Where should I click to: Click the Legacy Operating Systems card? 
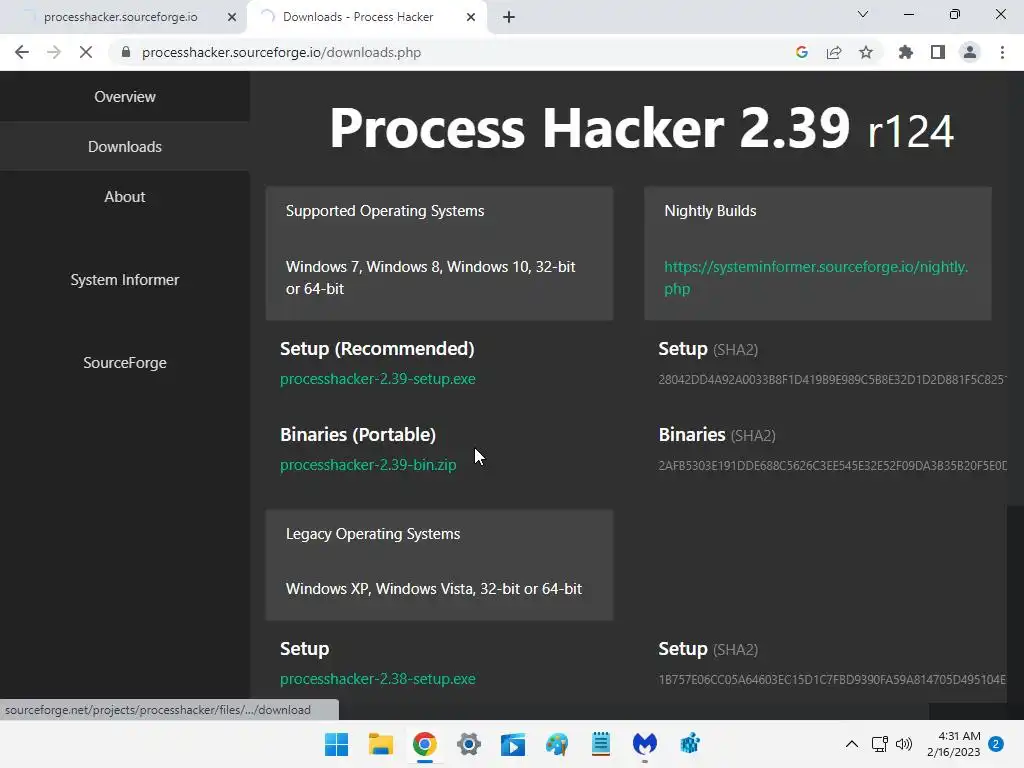coord(439,565)
